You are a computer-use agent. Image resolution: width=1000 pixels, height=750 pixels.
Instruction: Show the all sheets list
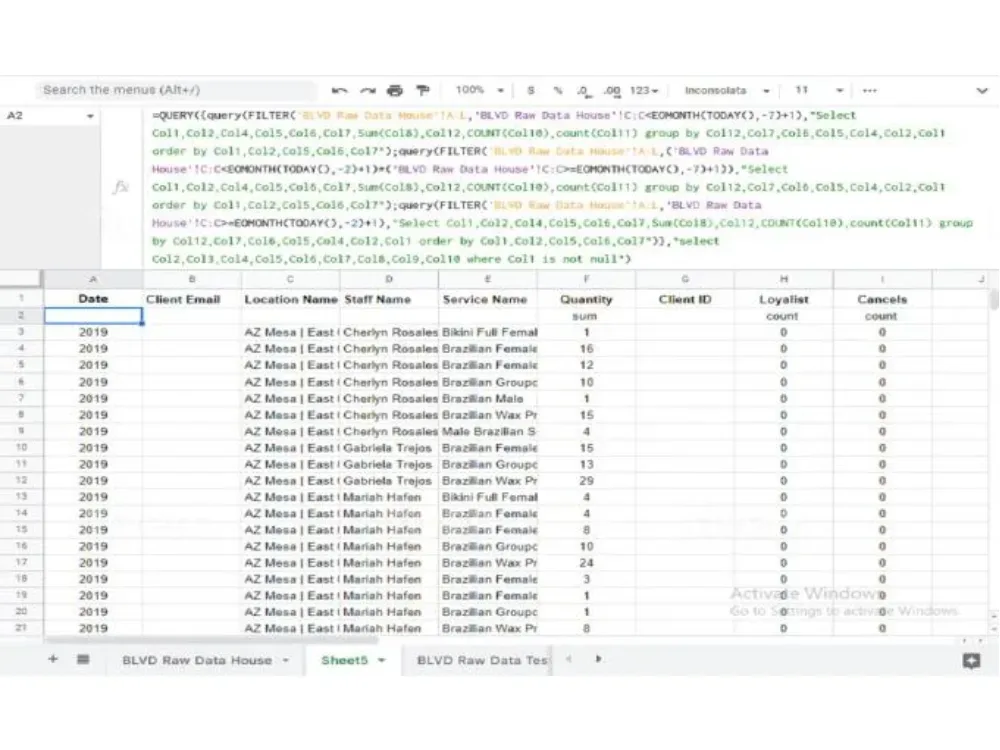click(x=82, y=660)
